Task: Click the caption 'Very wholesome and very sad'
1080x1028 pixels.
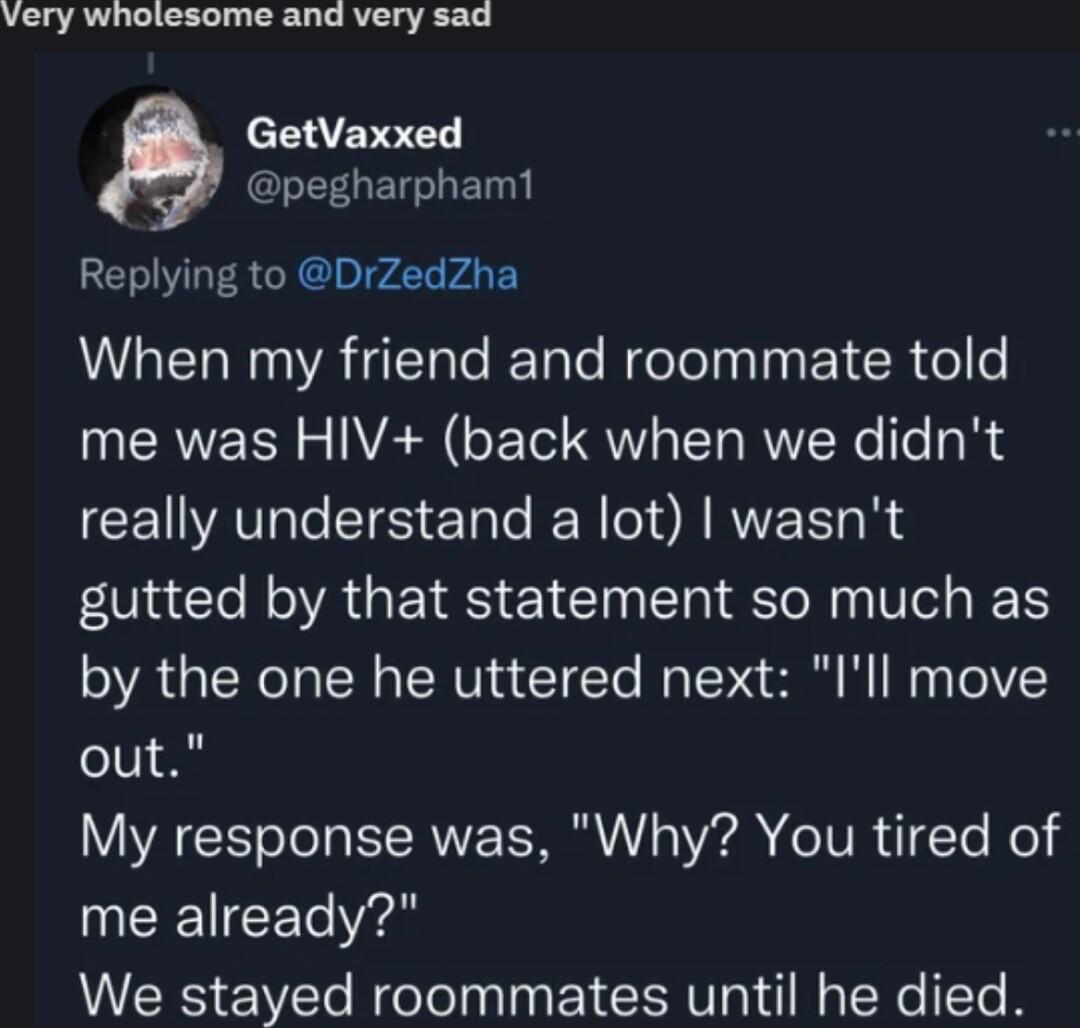Action: (247, 14)
